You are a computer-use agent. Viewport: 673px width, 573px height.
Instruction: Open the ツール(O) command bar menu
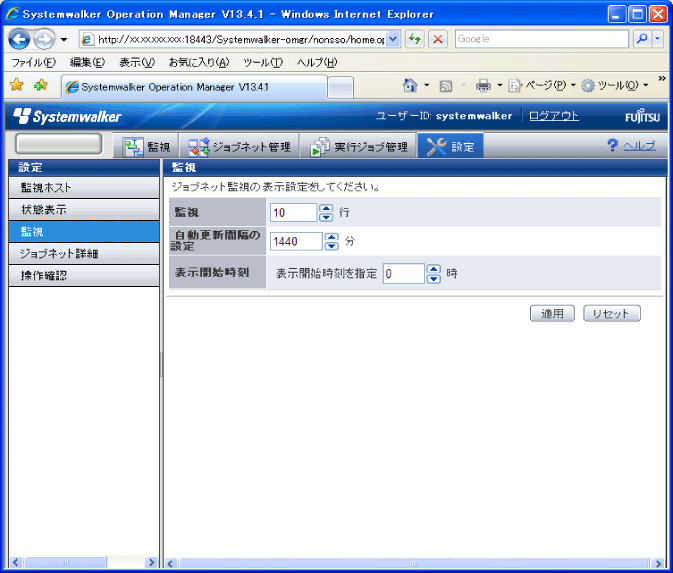tap(615, 85)
